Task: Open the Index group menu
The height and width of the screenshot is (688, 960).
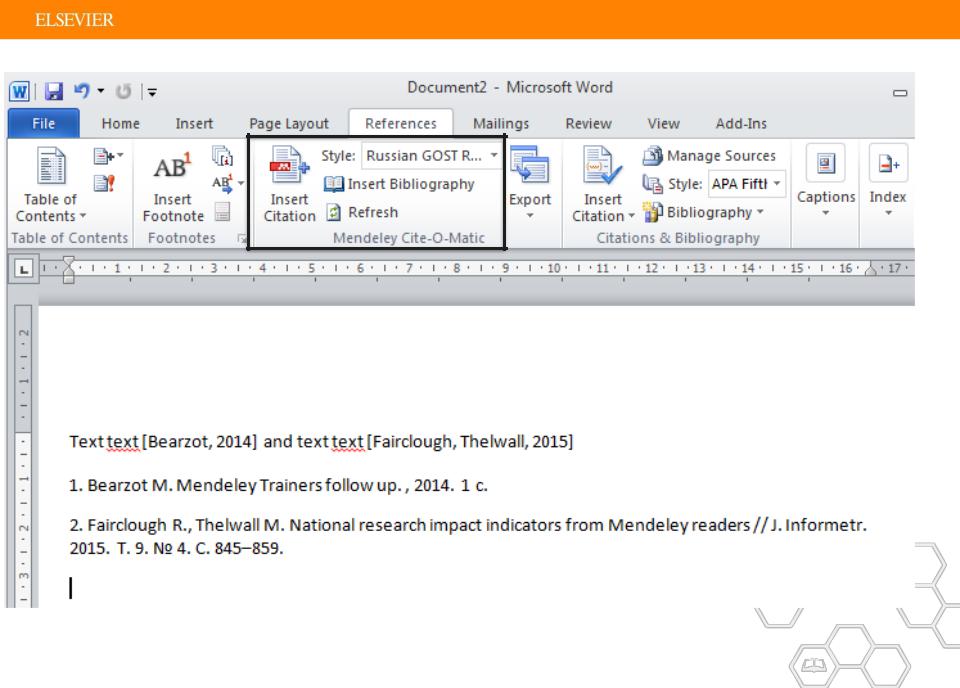Action: [x=888, y=181]
